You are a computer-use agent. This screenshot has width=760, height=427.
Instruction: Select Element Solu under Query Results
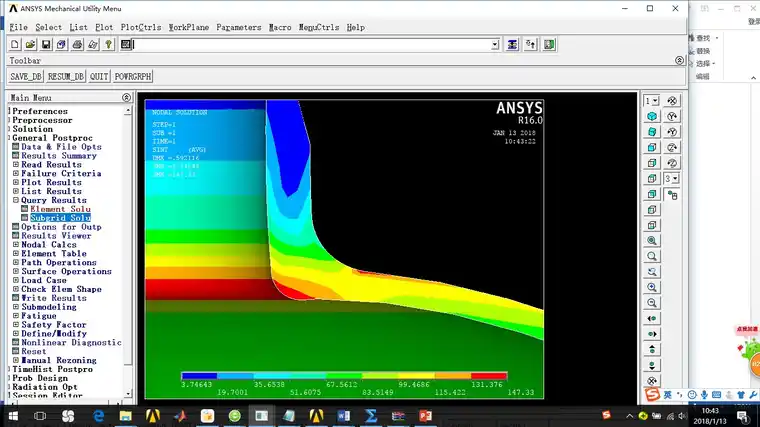tap(60, 209)
